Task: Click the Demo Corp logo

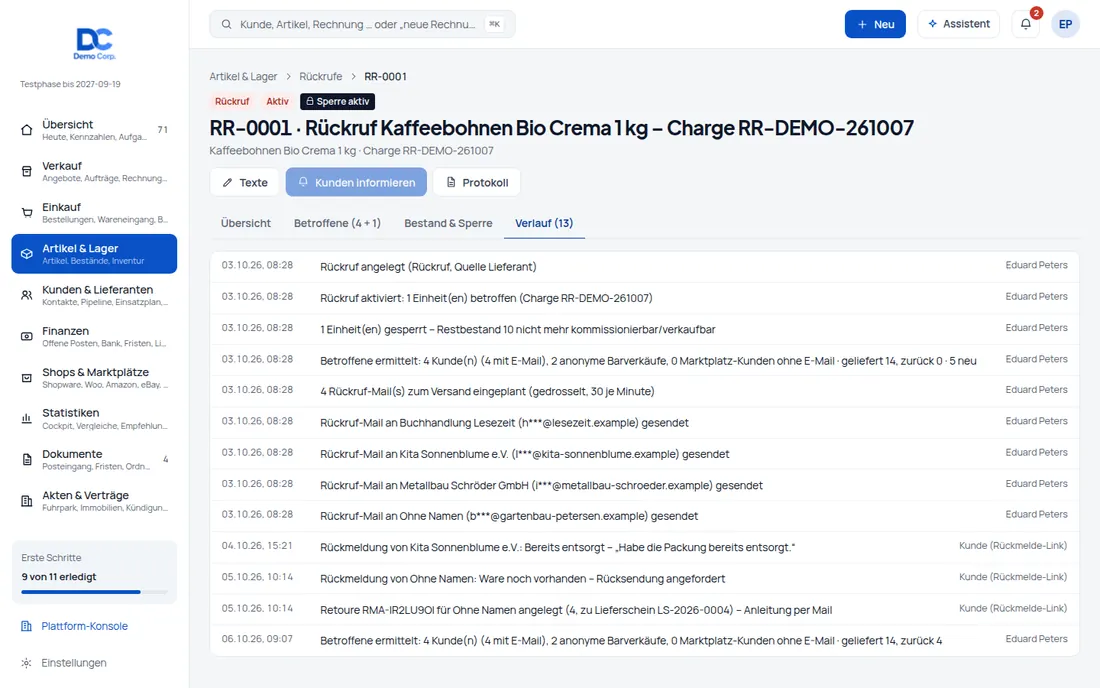Action: [x=95, y=43]
